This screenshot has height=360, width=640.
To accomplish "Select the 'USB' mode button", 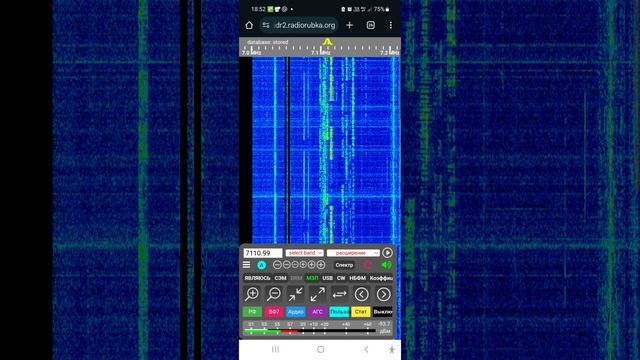I will (328, 278).
